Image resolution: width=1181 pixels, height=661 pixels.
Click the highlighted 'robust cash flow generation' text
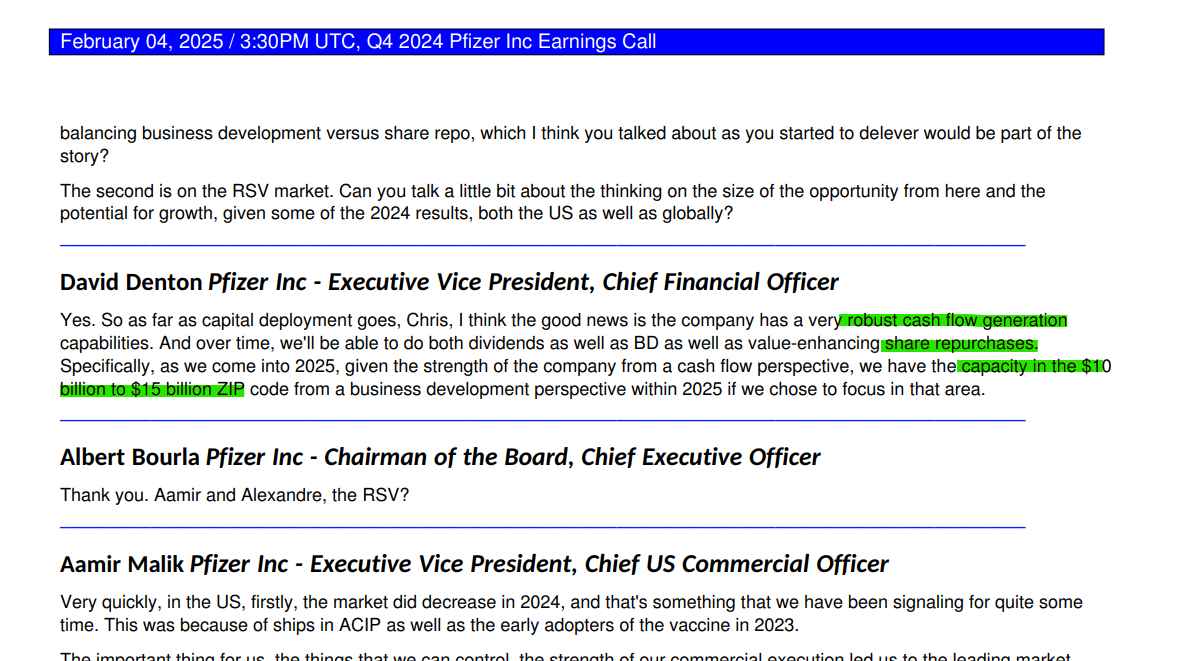tap(957, 320)
